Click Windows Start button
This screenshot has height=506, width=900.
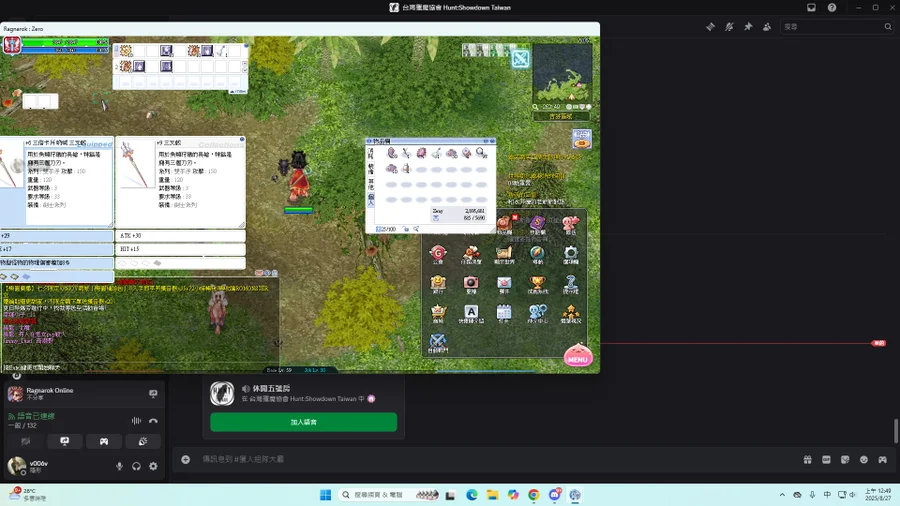[x=325, y=495]
